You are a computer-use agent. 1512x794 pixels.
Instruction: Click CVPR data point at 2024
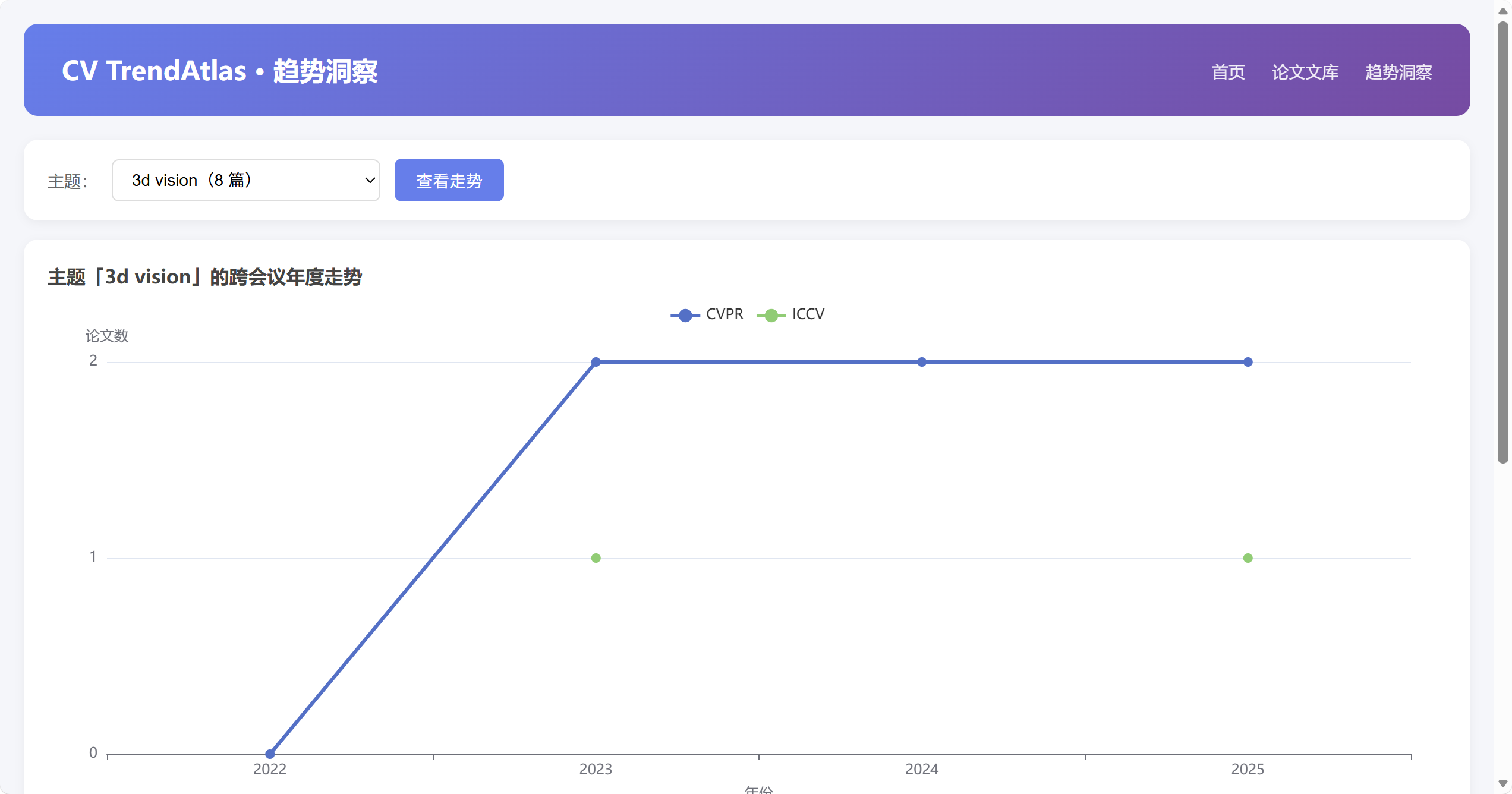click(922, 362)
